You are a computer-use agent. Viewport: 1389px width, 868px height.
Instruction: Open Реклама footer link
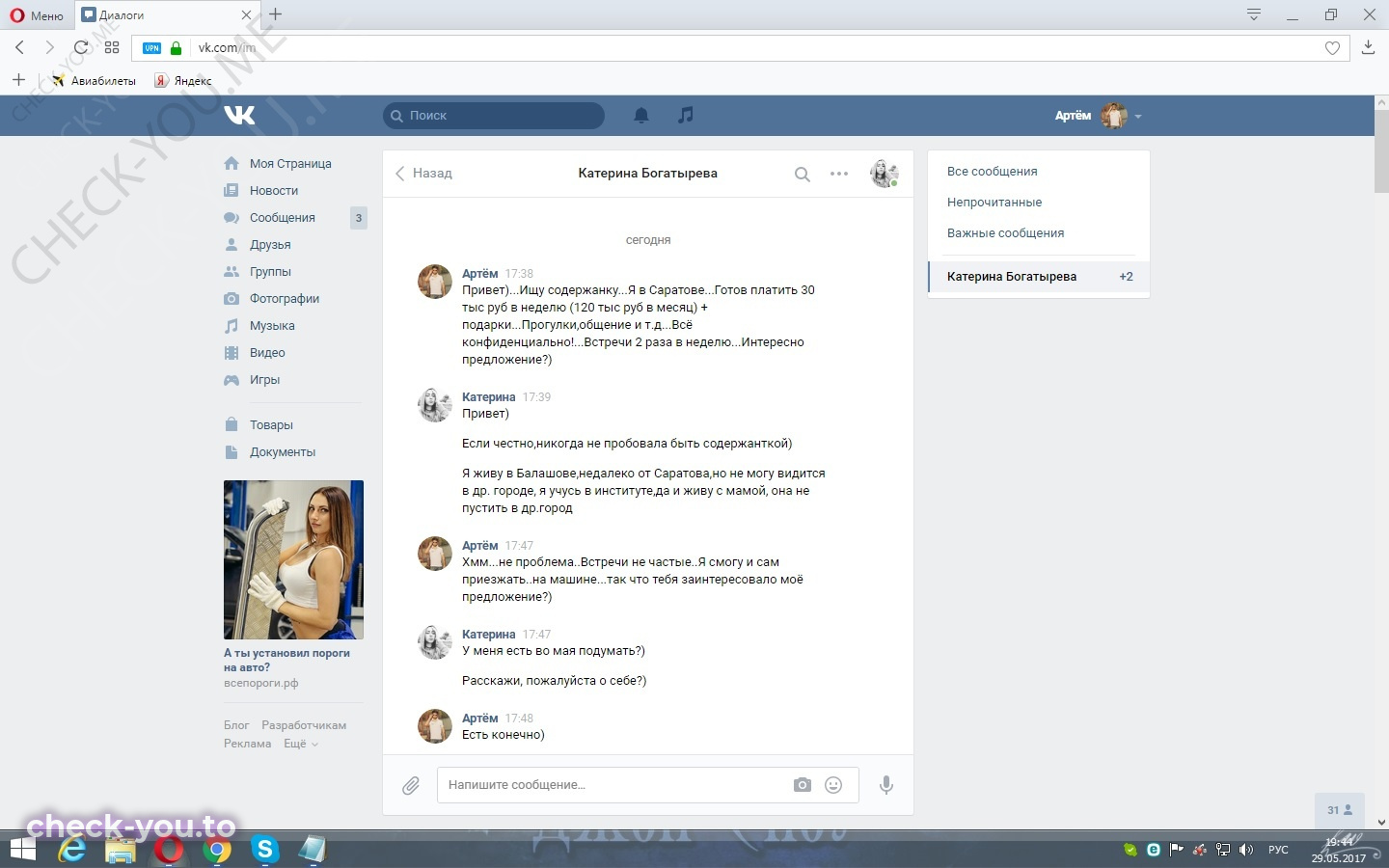(247, 744)
